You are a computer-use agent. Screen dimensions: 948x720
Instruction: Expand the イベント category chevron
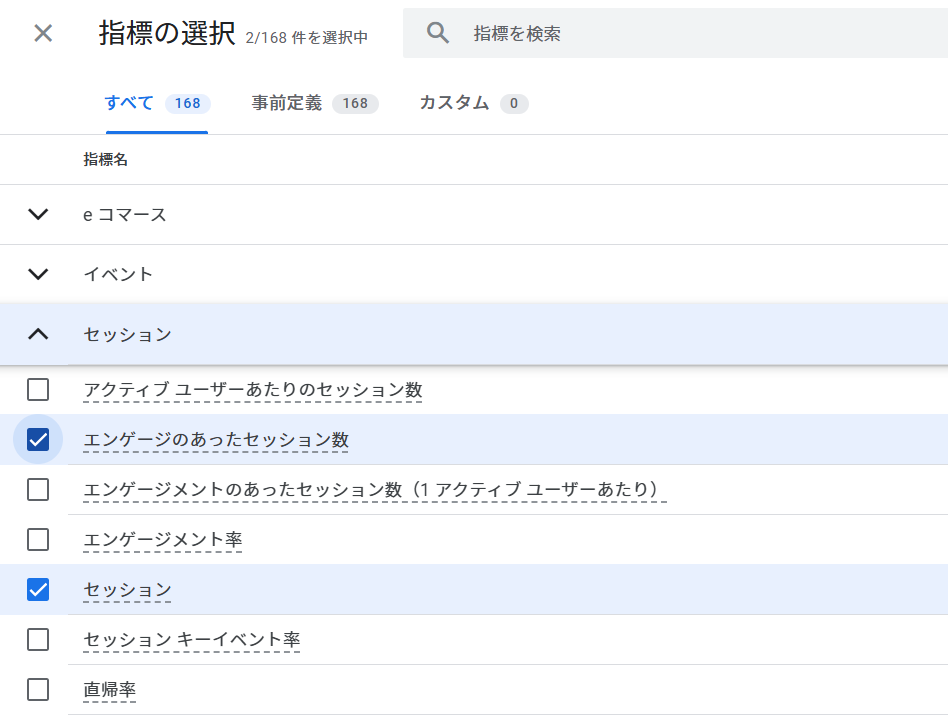click(x=38, y=274)
